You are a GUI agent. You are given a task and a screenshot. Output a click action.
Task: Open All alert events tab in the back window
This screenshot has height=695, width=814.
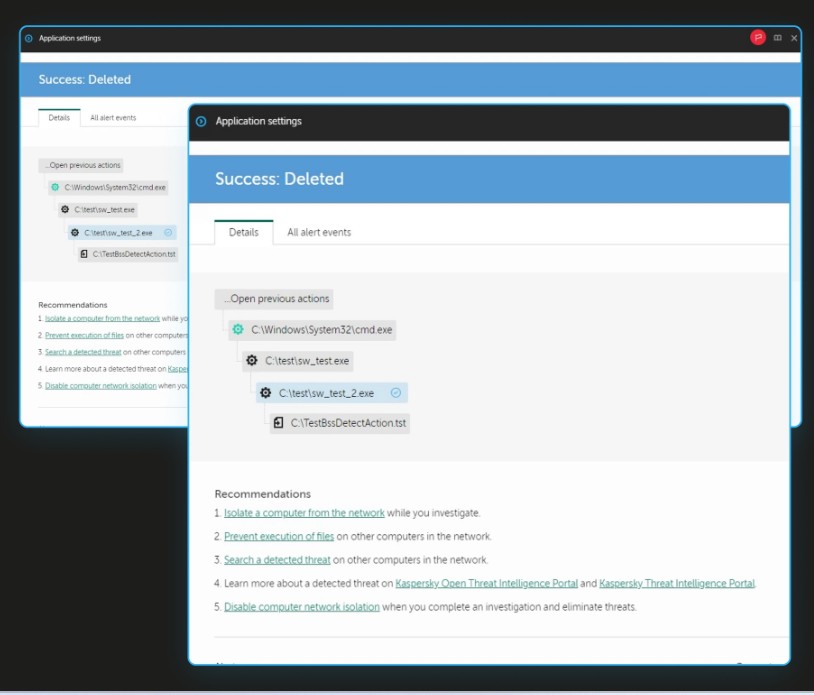(113, 118)
